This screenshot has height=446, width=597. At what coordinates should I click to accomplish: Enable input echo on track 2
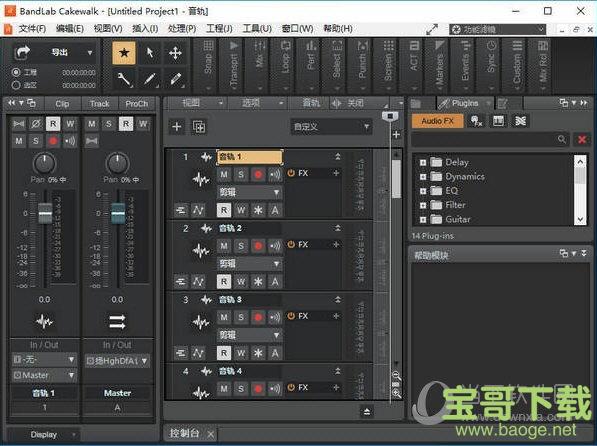pos(275,246)
